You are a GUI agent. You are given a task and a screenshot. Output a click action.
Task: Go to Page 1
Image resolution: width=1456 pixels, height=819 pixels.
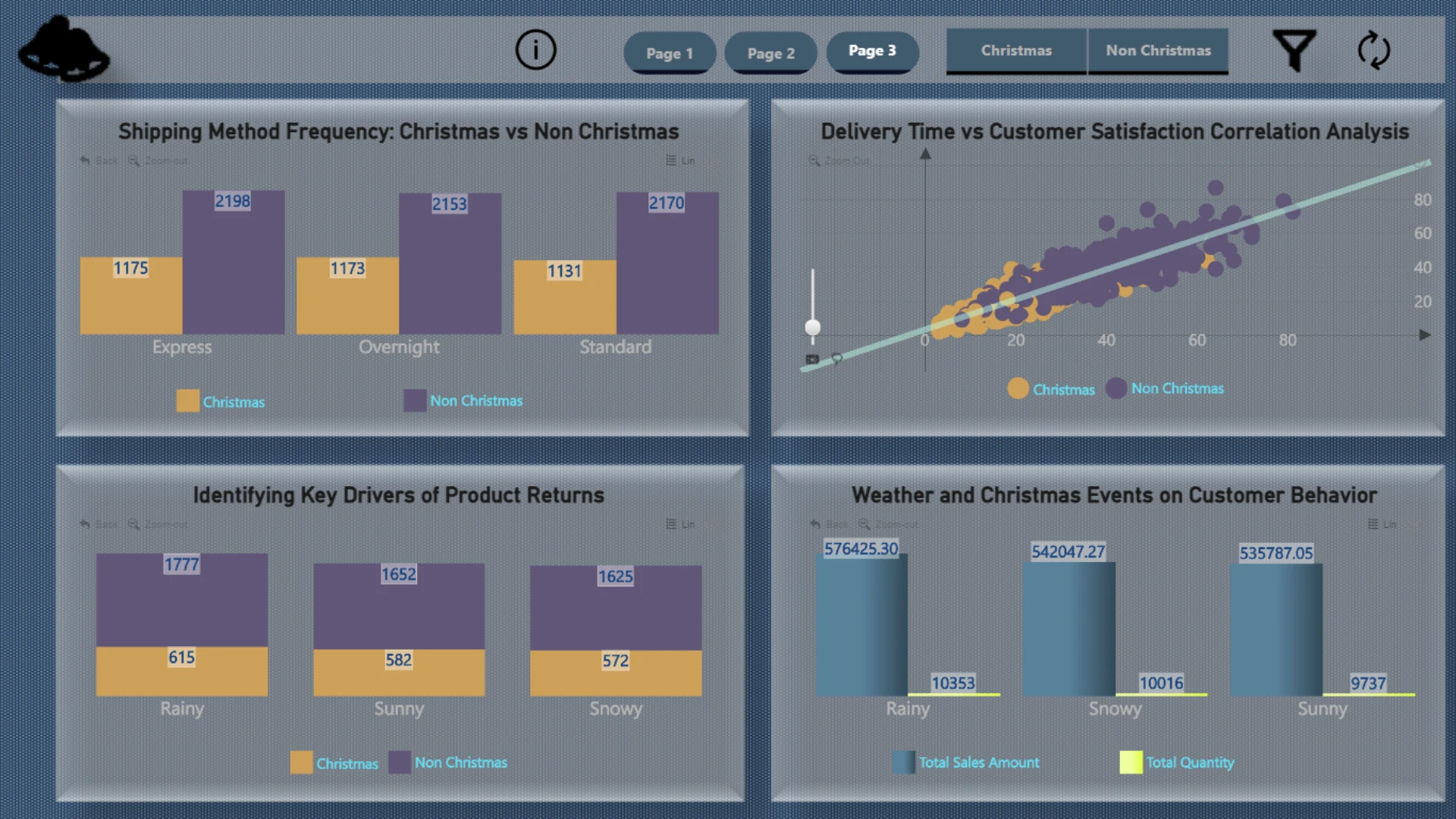click(x=670, y=53)
